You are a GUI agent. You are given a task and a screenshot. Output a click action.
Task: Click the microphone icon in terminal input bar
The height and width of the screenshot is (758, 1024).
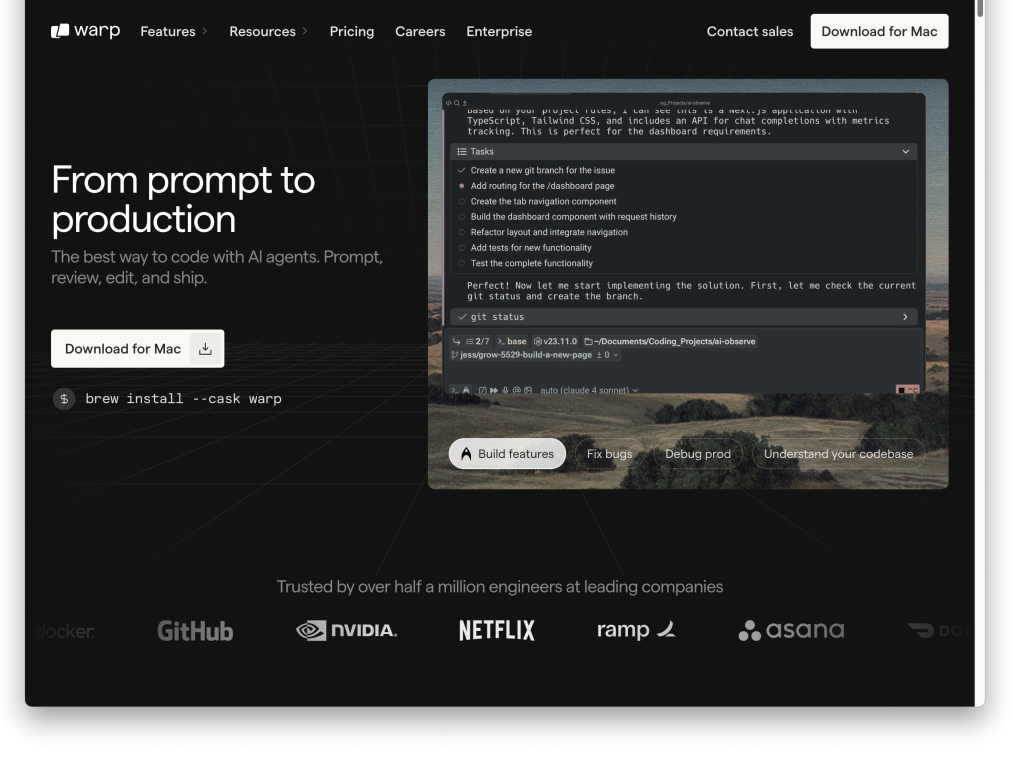[x=505, y=390]
